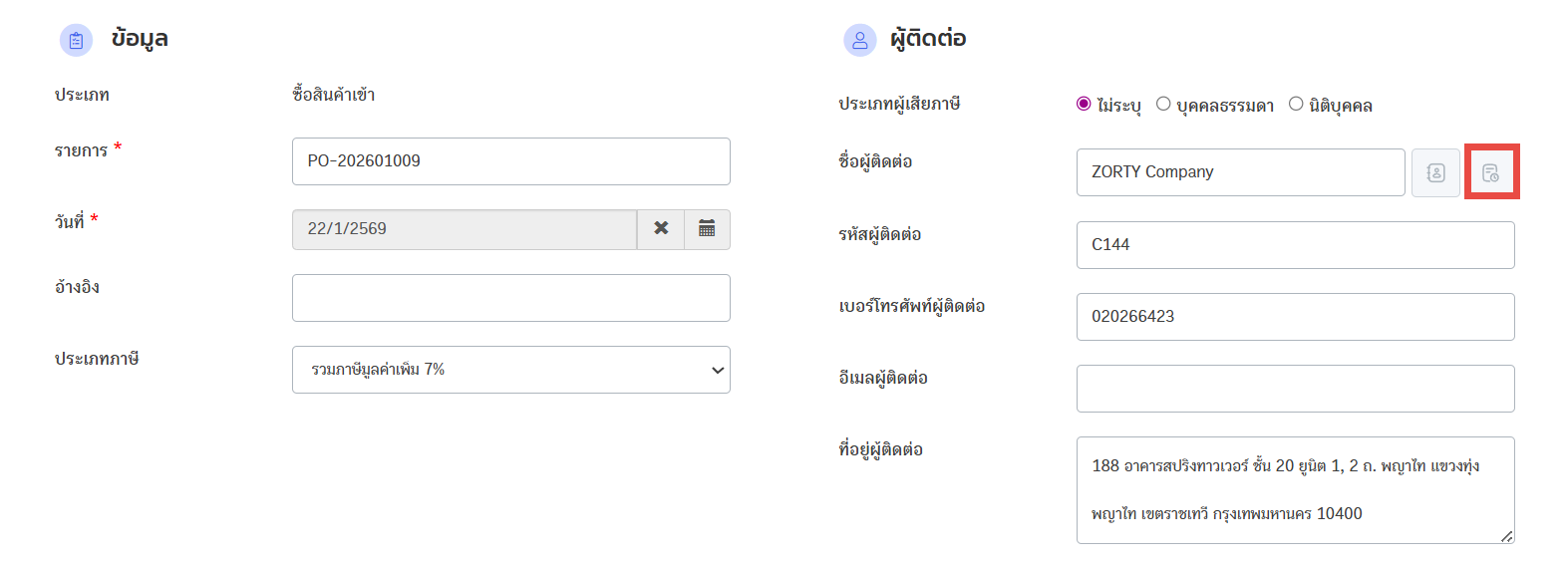Select the ไม่ระบุ taxpayer type radio

click(x=1084, y=104)
